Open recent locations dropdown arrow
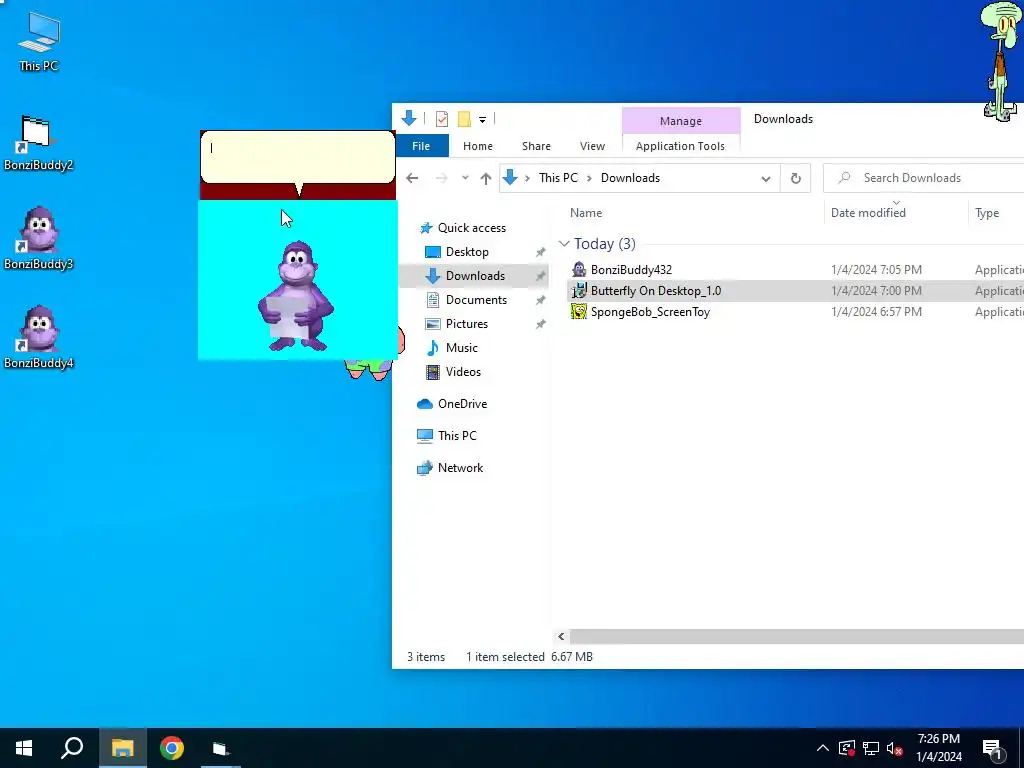Screen dimensions: 1024x768 pyautogui.click(x=465, y=178)
